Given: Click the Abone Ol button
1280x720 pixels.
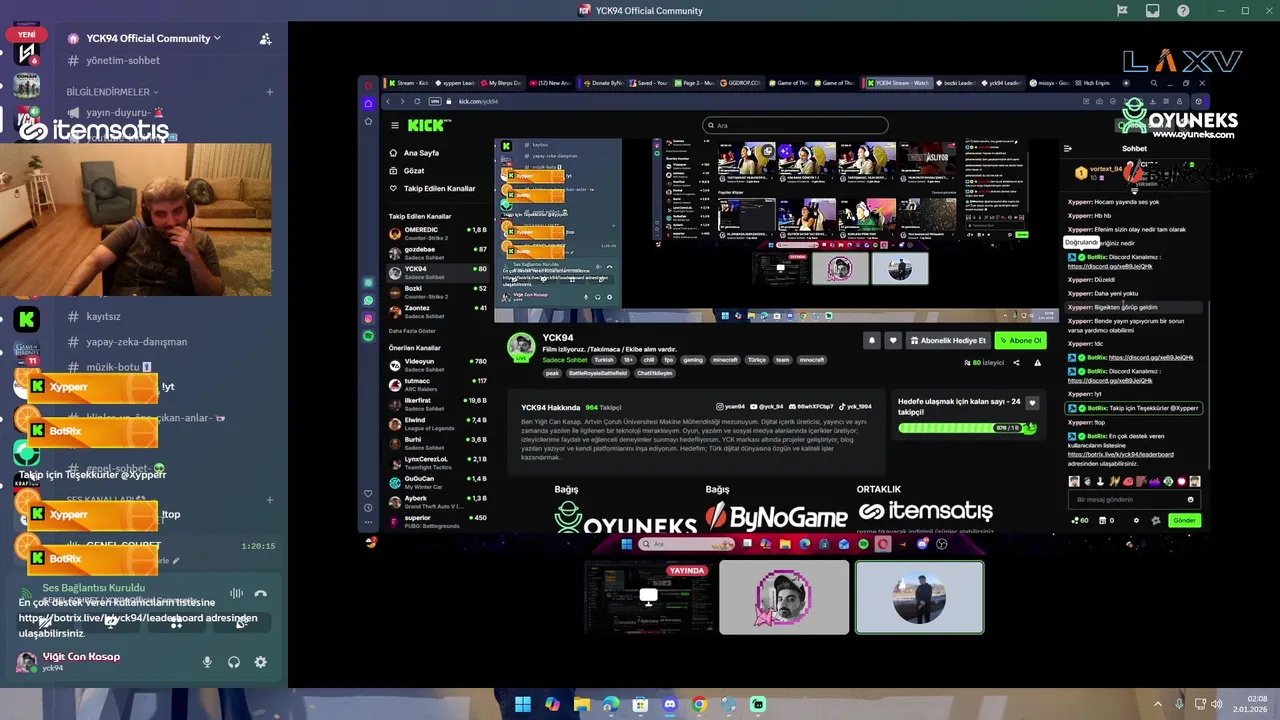Looking at the screenshot, I should tap(1021, 340).
